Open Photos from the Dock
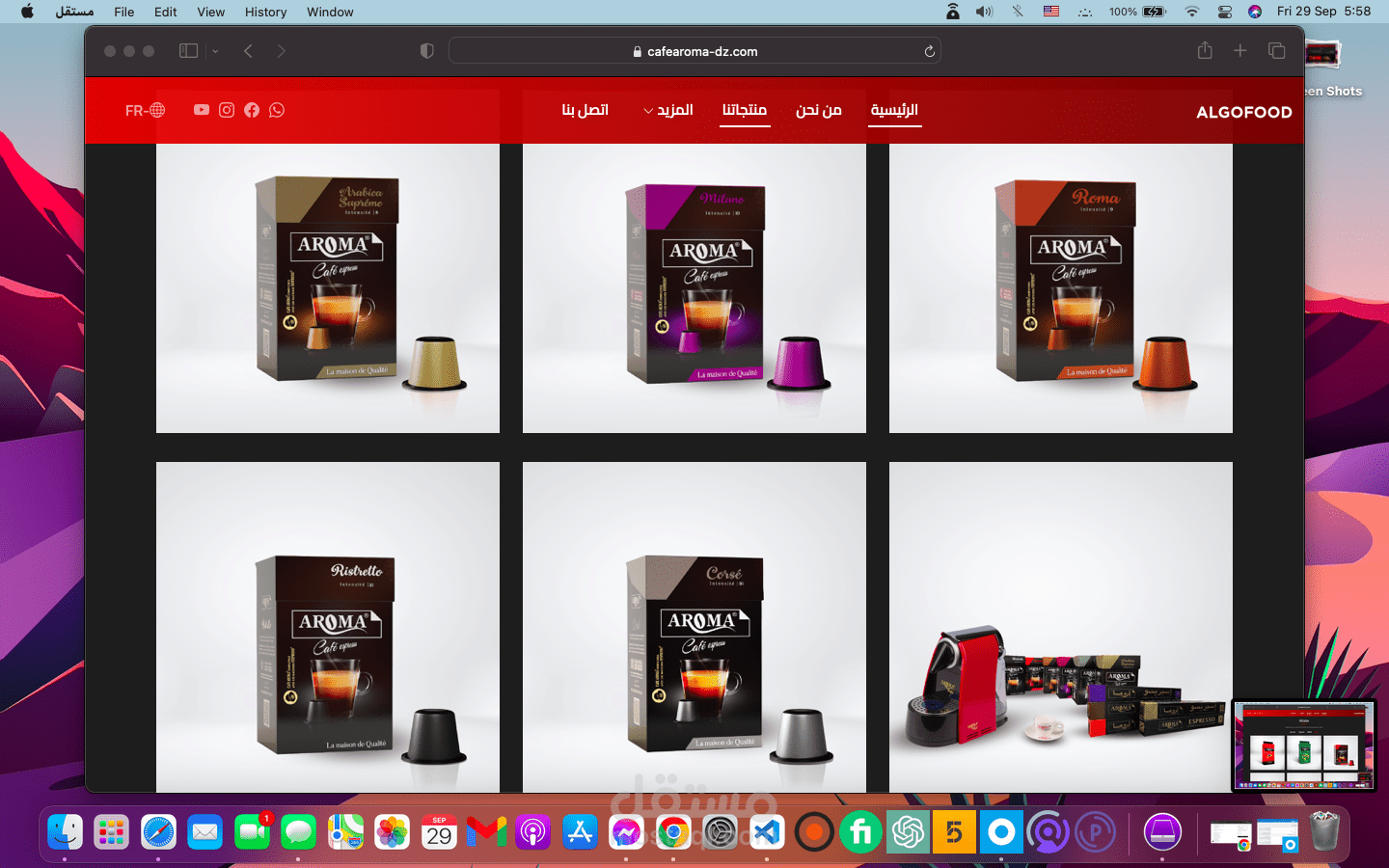This screenshot has height=868, width=1389. [x=393, y=832]
